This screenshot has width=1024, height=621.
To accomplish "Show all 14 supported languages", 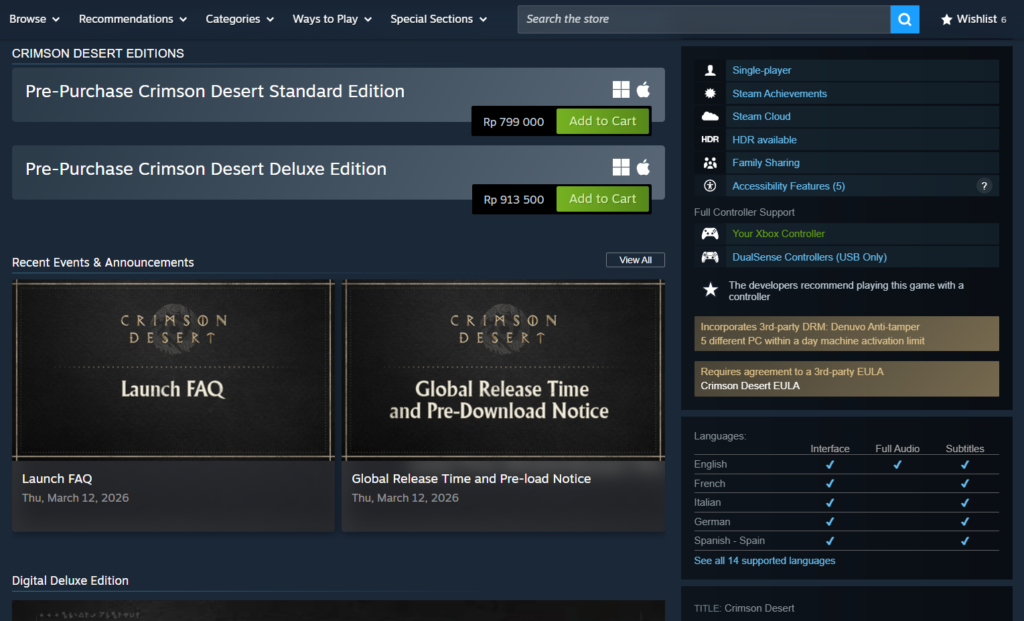I will (x=764, y=560).
